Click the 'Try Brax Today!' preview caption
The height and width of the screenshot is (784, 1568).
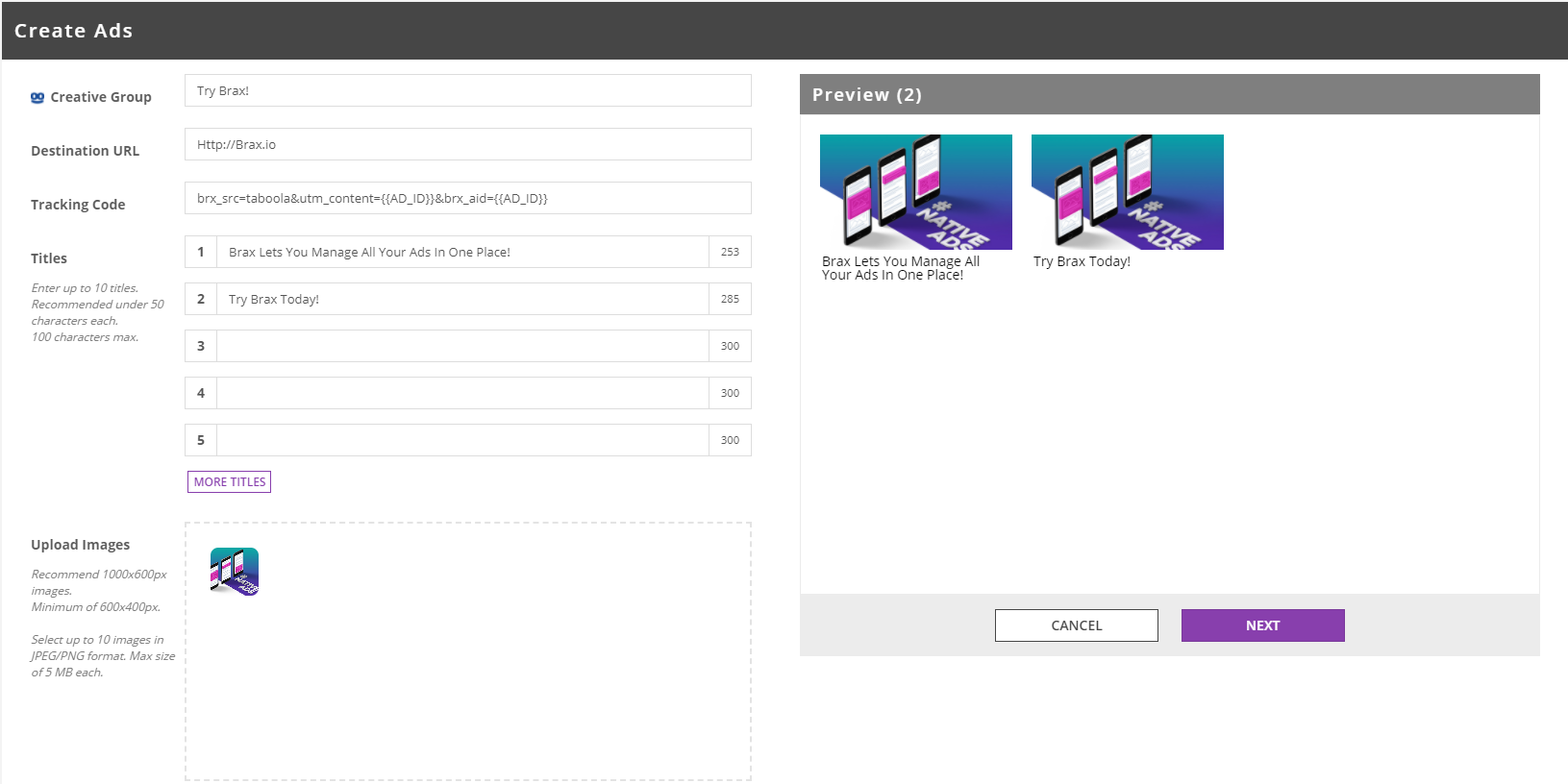[x=1082, y=261]
